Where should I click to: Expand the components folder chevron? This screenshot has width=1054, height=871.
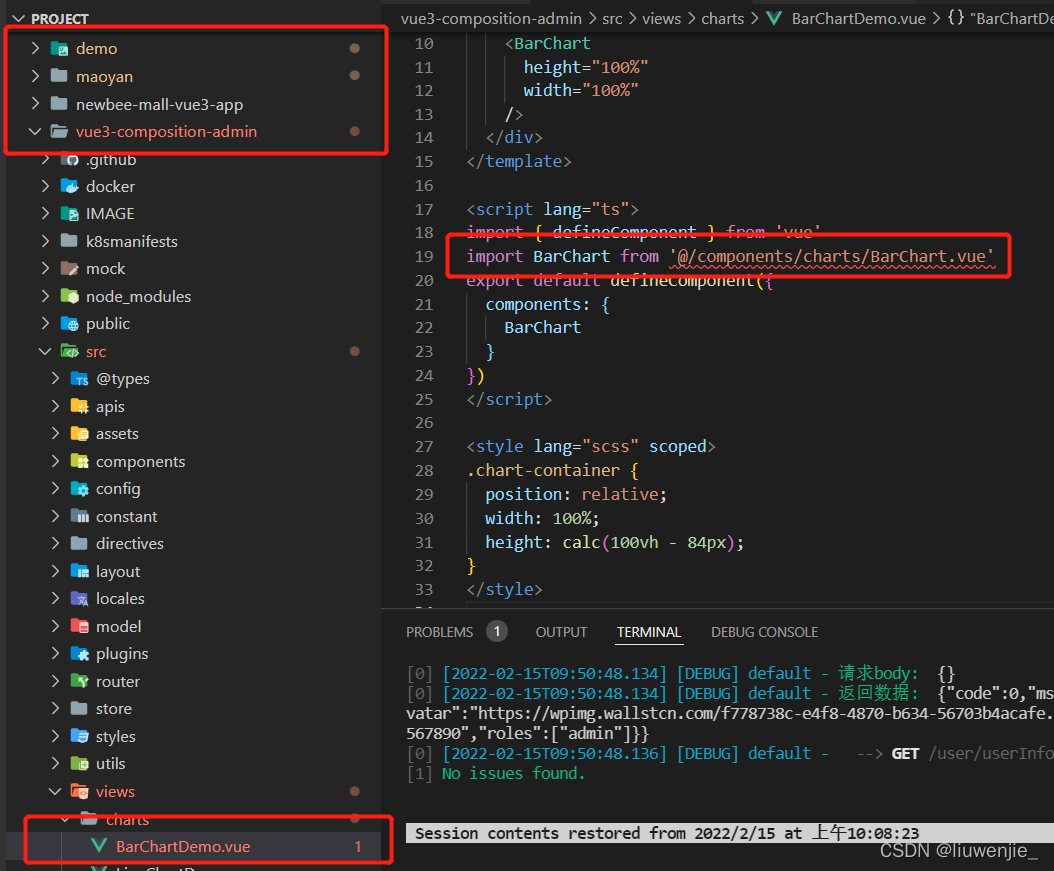[55, 462]
